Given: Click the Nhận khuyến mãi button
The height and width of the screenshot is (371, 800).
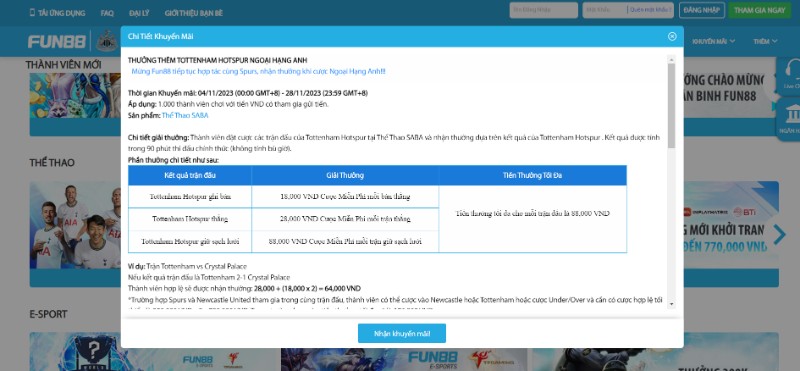Looking at the screenshot, I should (402, 333).
